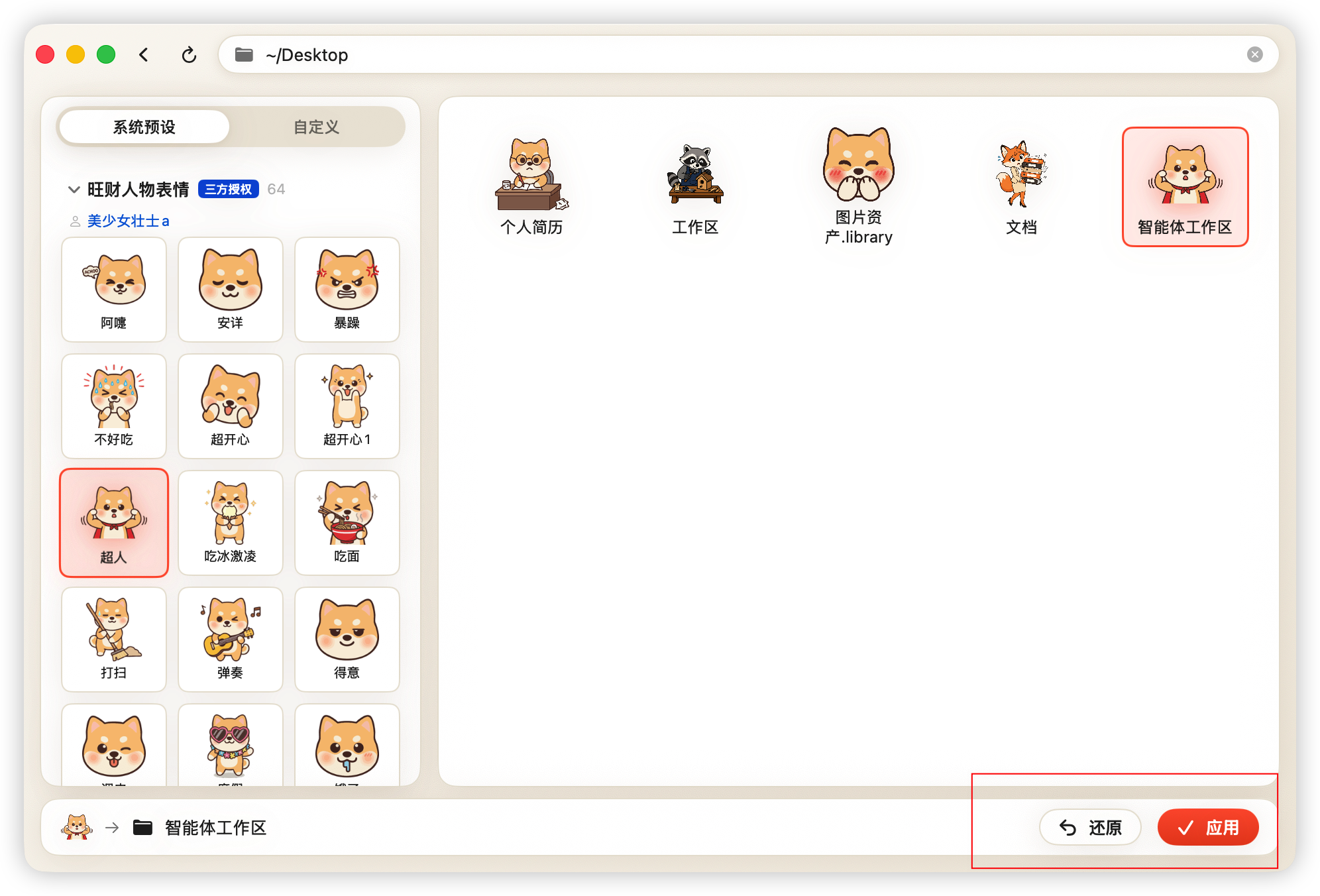Viewport: 1320px width, 896px height.
Task: Go back with the left arrow
Action: (x=144, y=55)
